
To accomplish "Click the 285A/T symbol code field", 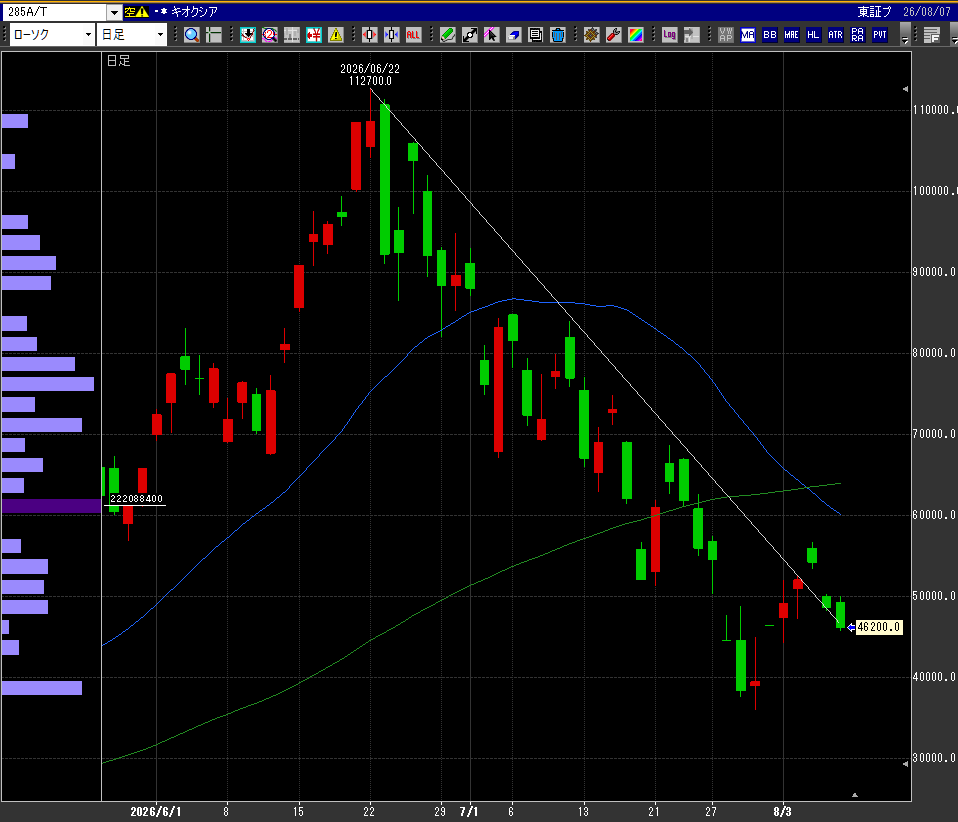I will coord(54,12).
